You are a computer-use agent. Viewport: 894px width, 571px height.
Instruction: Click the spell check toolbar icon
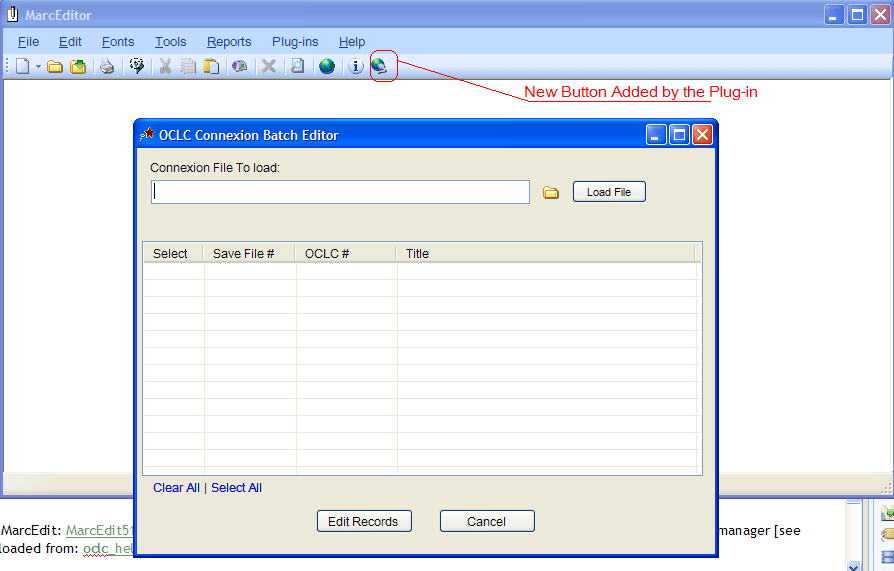coord(137,66)
